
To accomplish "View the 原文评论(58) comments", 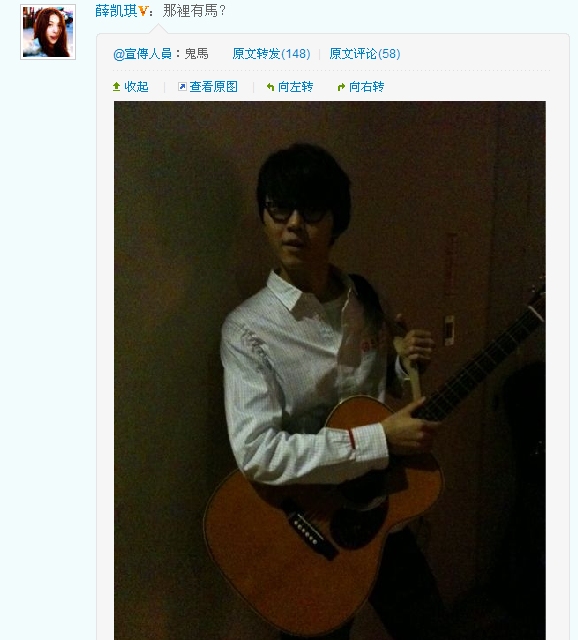I will tap(365, 54).
